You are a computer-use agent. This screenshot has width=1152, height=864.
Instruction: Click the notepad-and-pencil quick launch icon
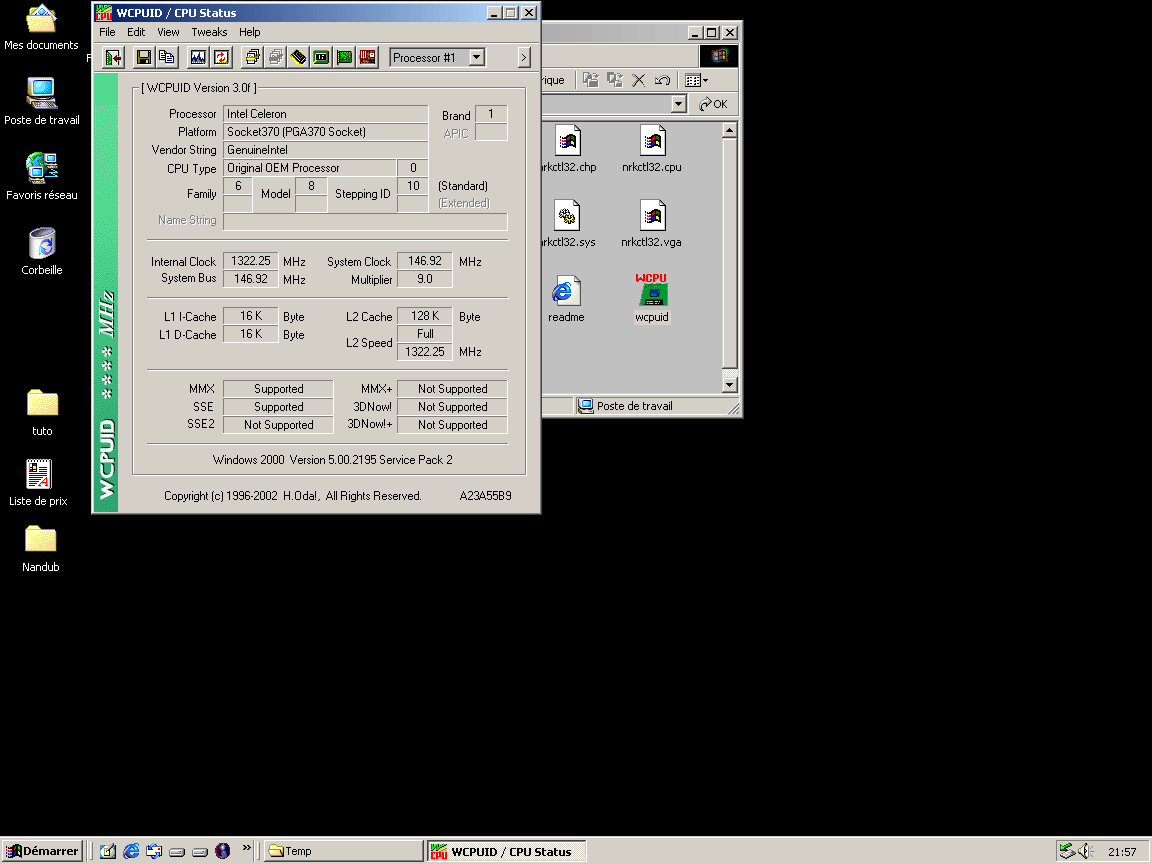(107, 851)
